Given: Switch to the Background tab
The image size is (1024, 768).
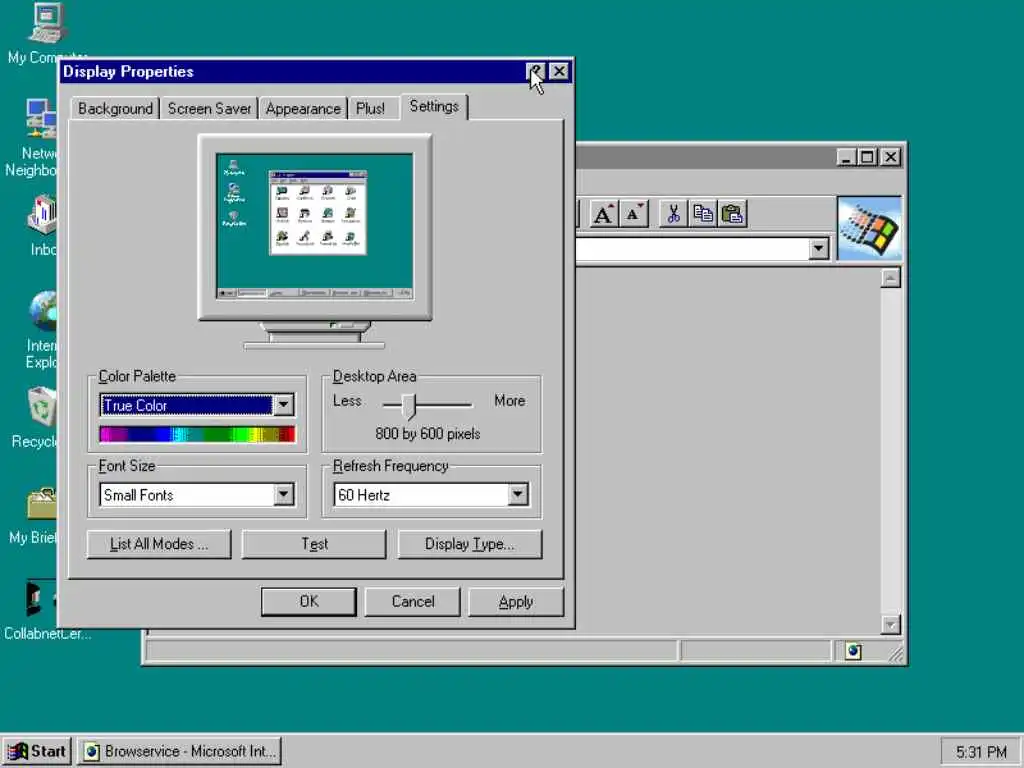Looking at the screenshot, I should [115, 108].
